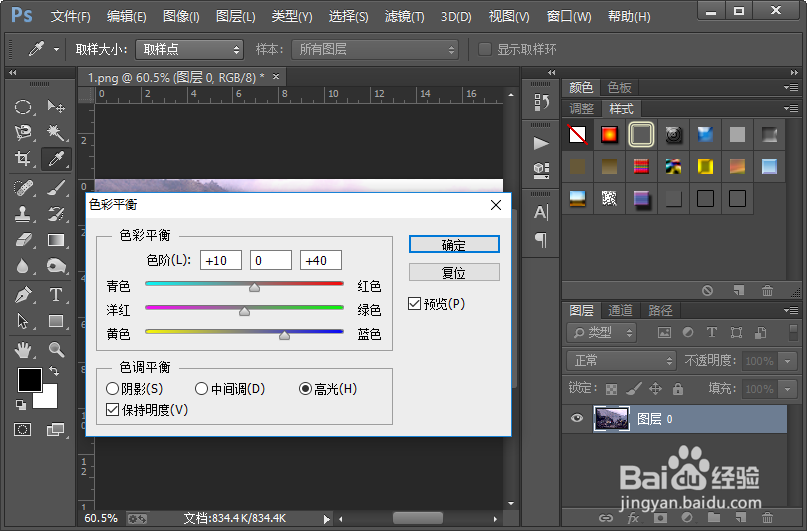Open the Character panel icon

tap(541, 212)
